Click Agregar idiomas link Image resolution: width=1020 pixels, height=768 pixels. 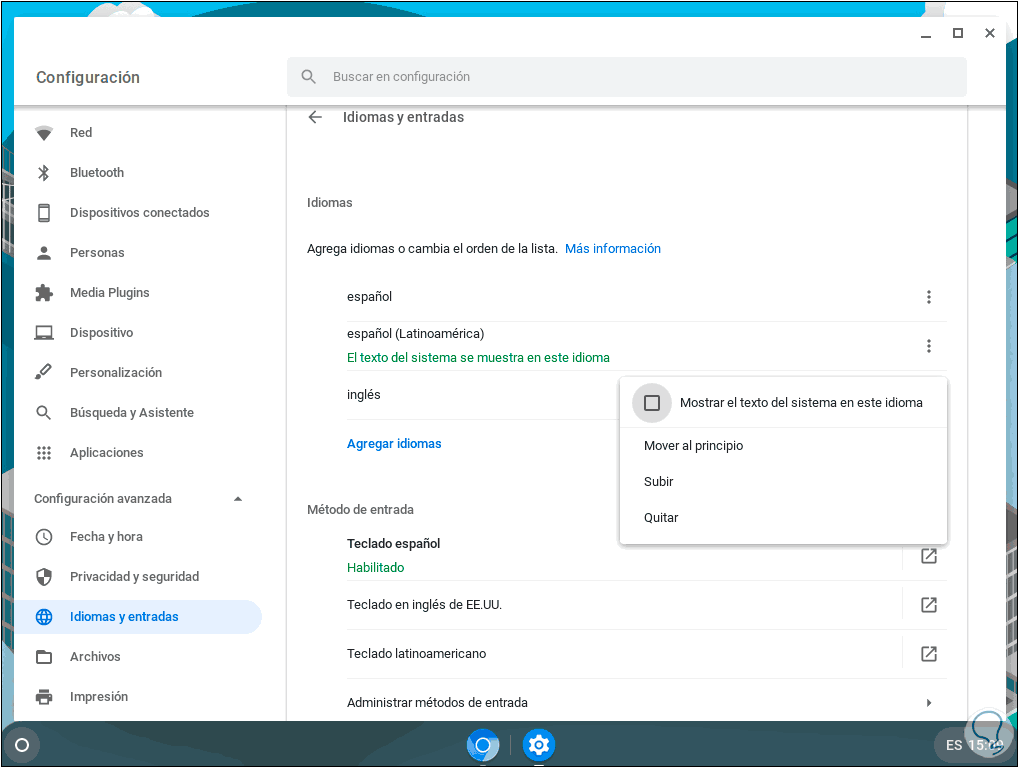(394, 444)
